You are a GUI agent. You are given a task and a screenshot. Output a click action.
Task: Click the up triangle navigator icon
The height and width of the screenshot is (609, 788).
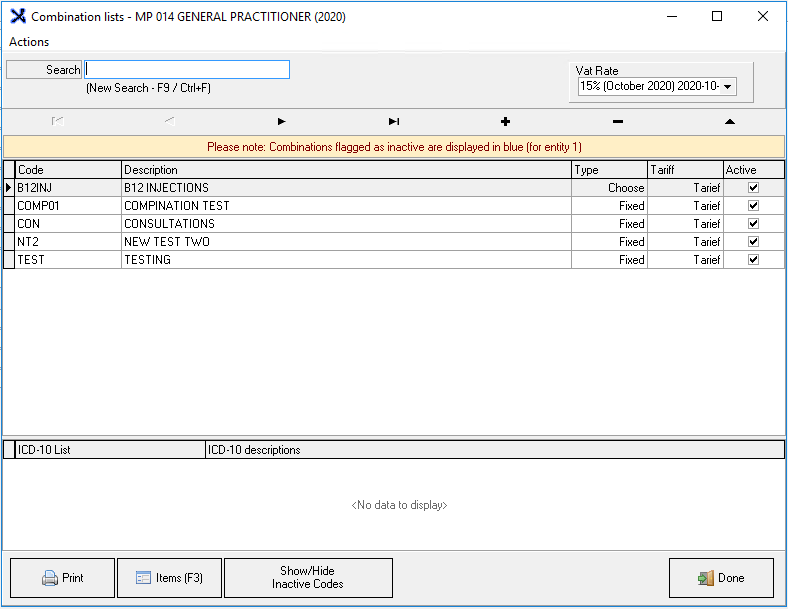(x=730, y=122)
